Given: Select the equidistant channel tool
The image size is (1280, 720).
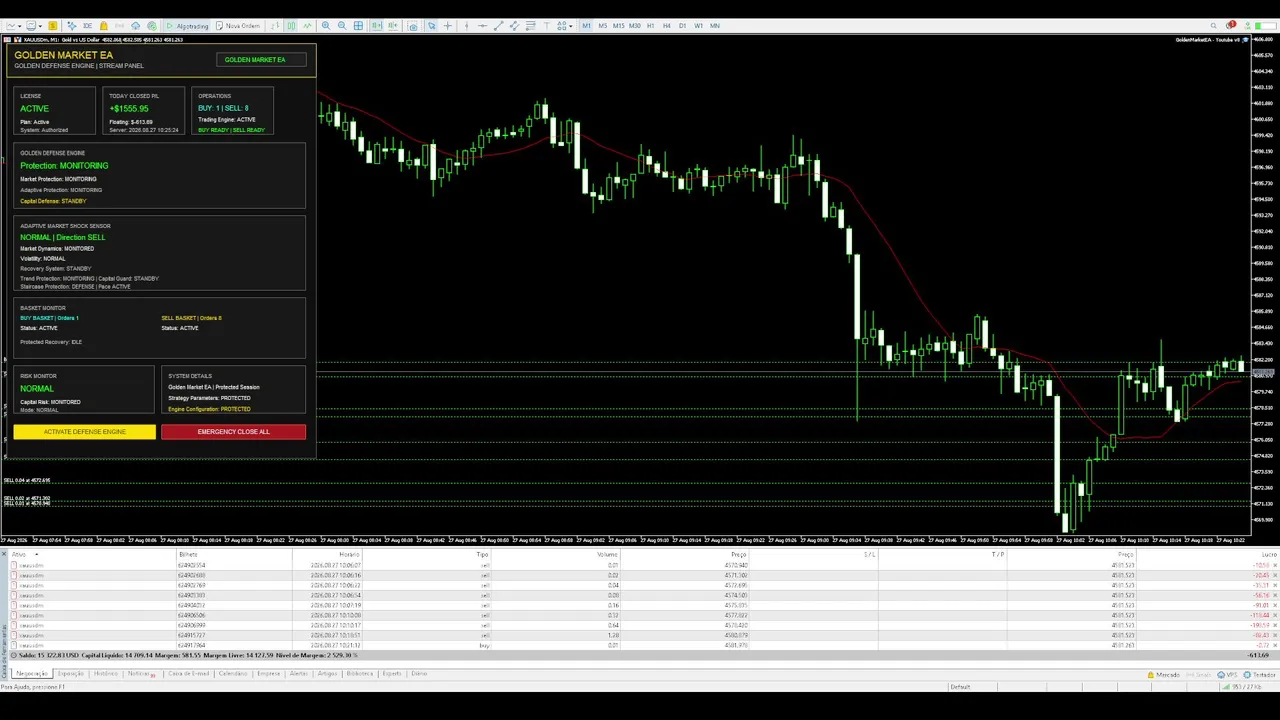Looking at the screenshot, I should coord(514,26).
